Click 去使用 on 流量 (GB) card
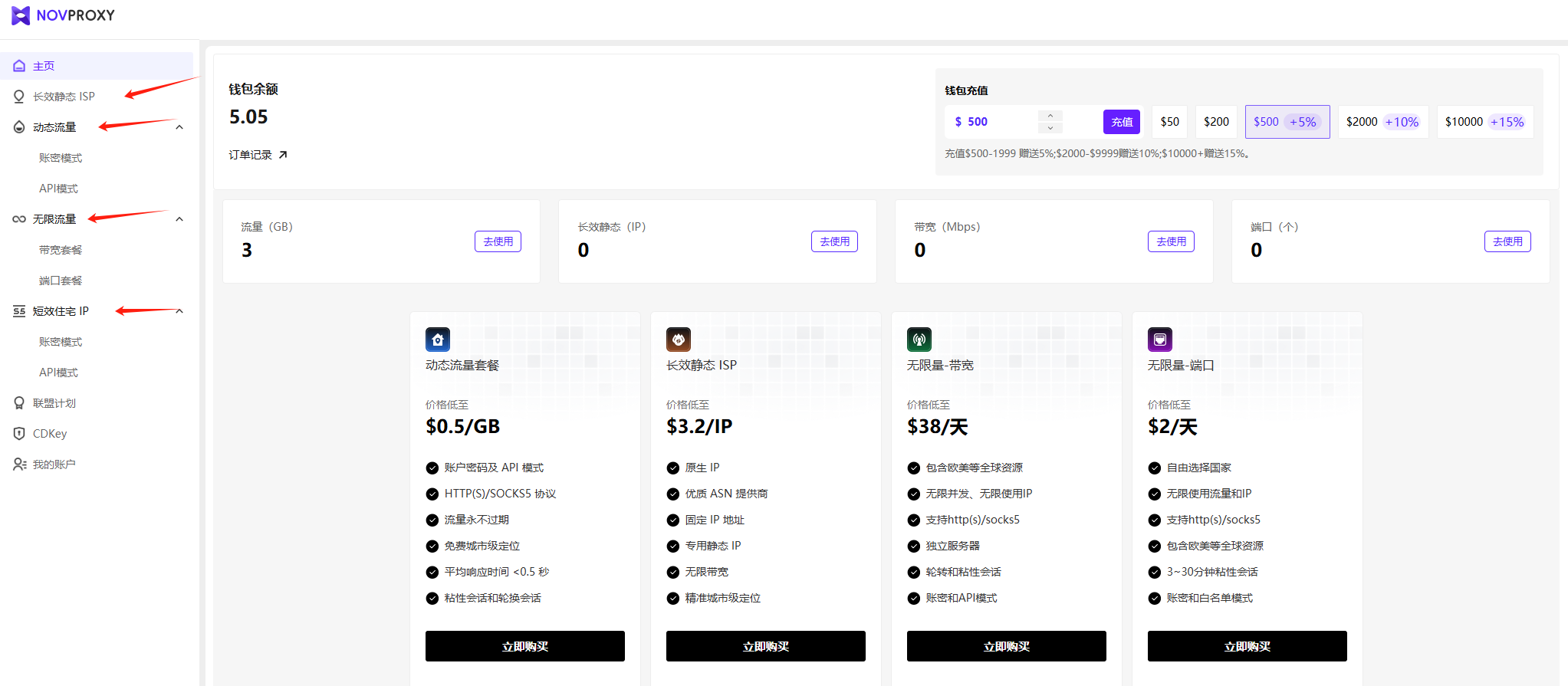Screen dimensions: 1568x686 click(498, 241)
